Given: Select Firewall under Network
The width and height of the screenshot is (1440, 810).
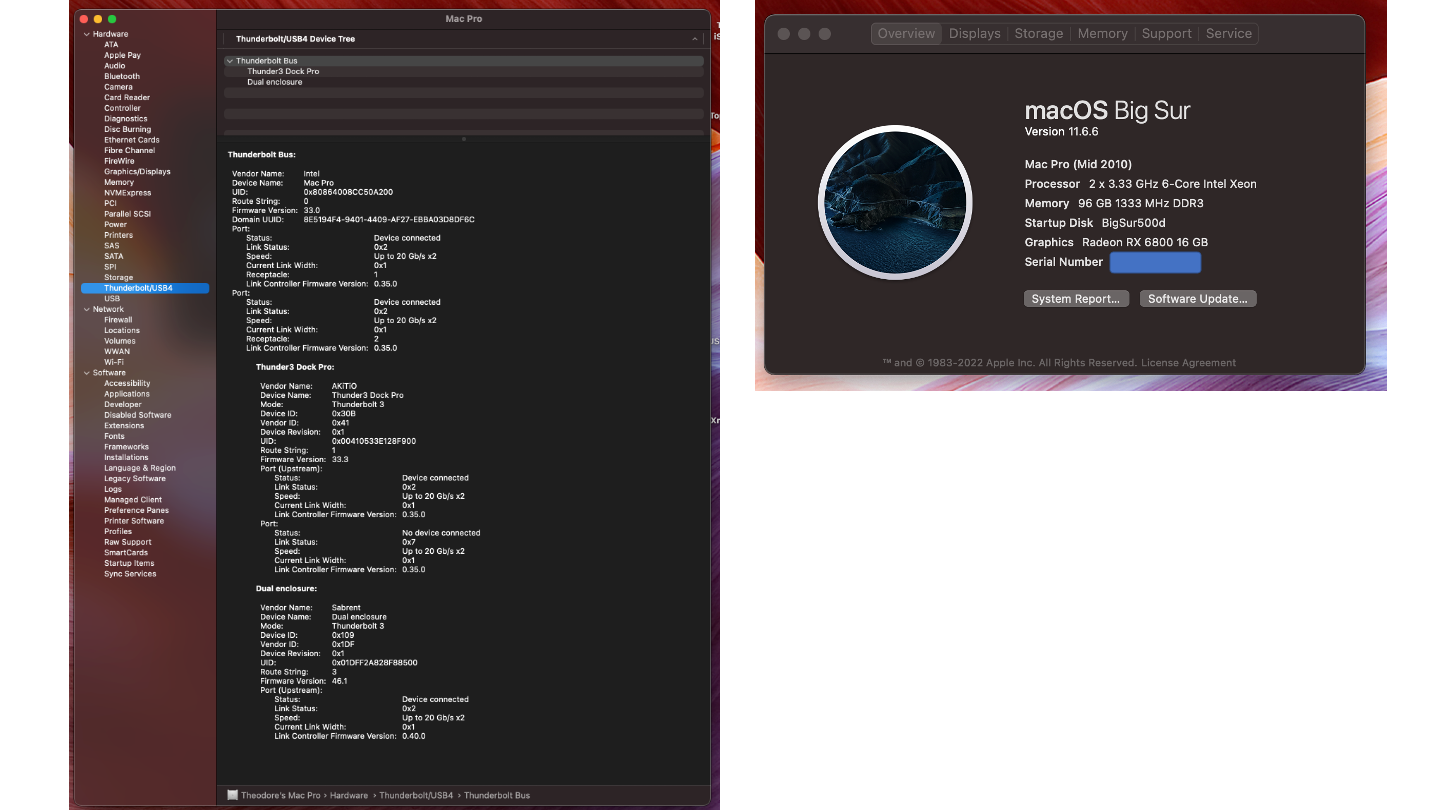Looking at the screenshot, I should (118, 320).
